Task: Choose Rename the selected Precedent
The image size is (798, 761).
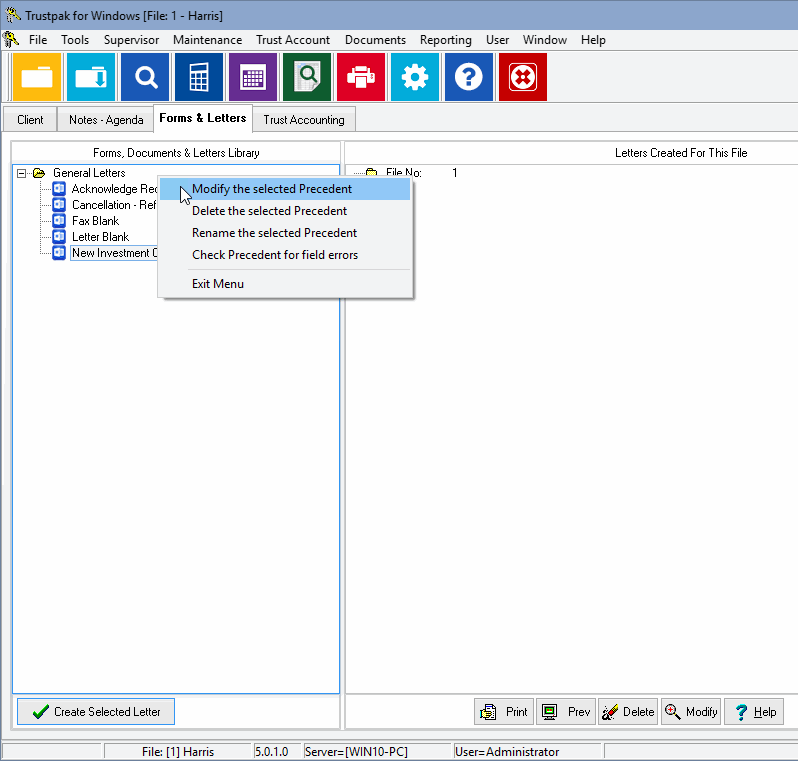Action: [284, 233]
